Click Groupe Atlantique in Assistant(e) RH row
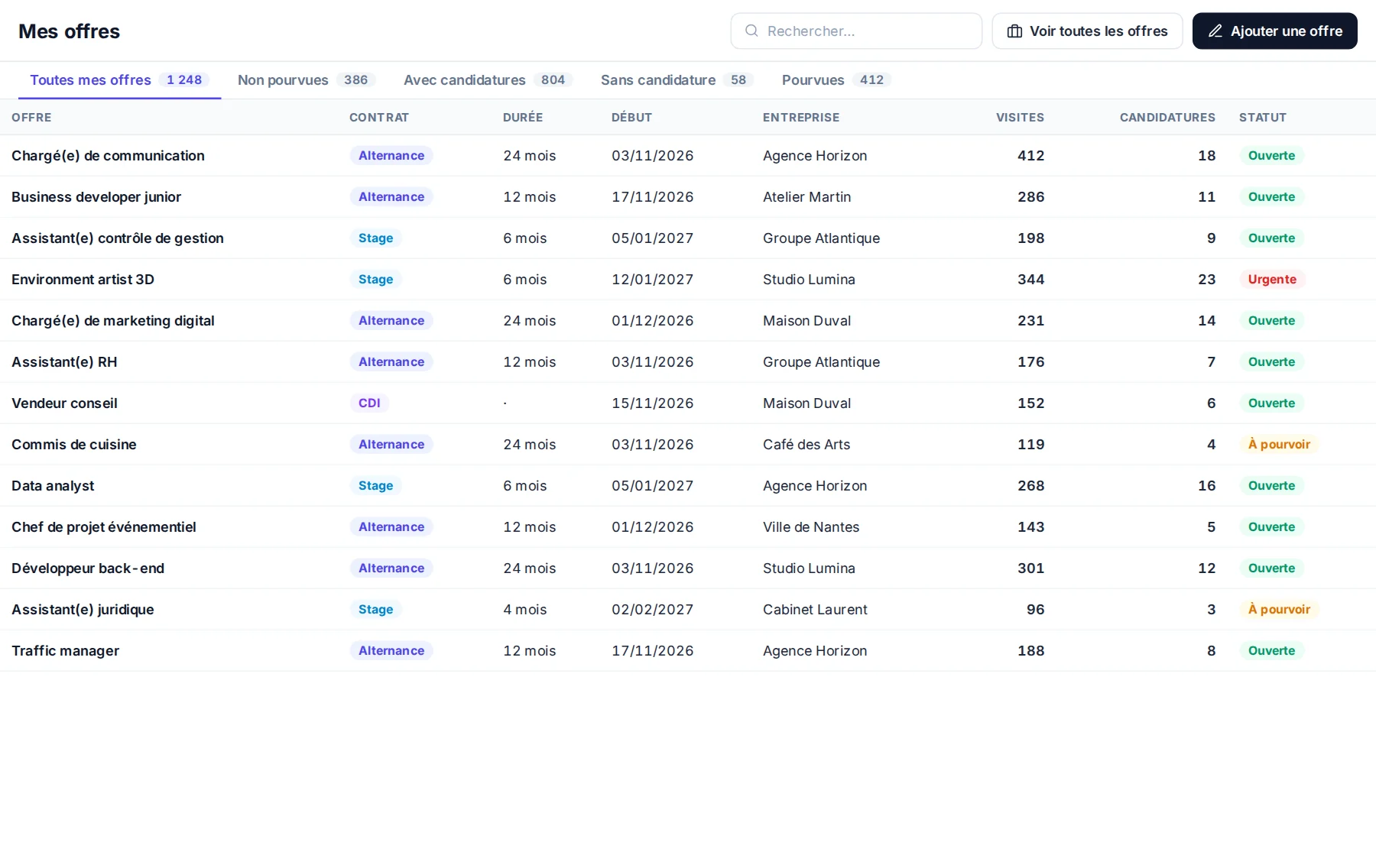Image resolution: width=1376 pixels, height=868 pixels. click(x=821, y=362)
